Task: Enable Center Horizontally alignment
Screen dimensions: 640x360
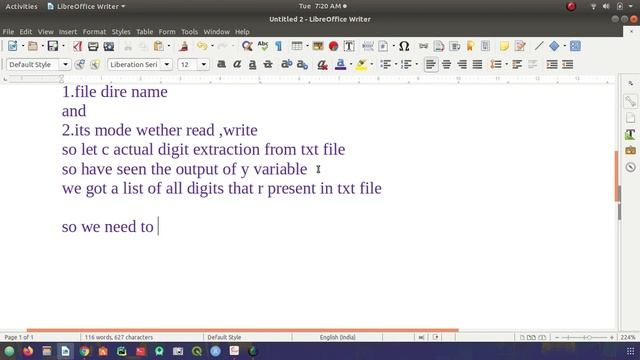Action: 447,64
